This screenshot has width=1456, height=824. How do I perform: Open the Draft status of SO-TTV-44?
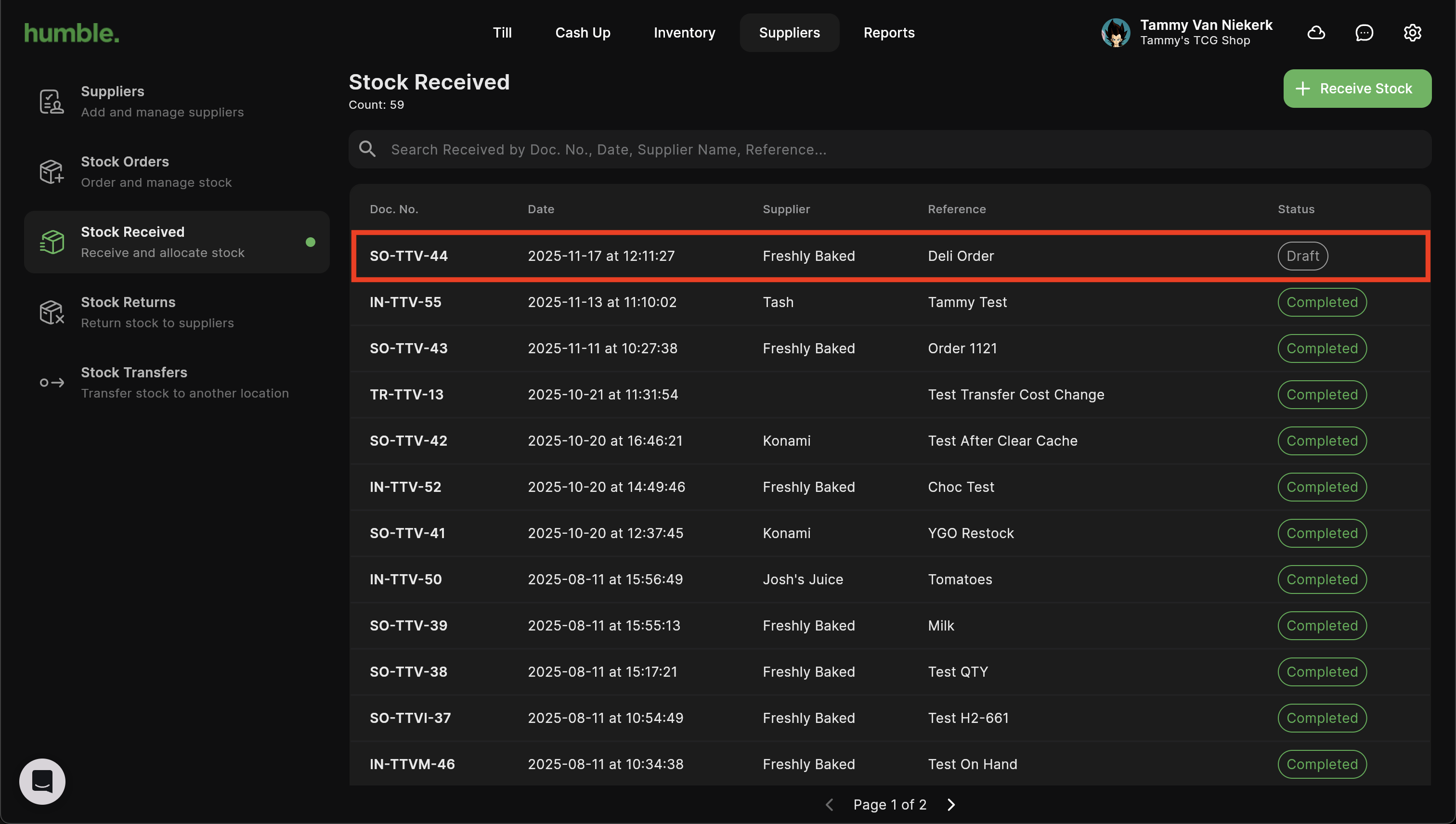1302,256
